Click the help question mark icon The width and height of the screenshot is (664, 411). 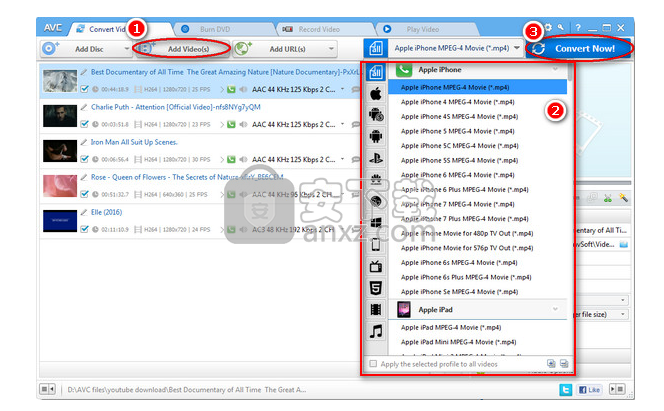coord(578,28)
